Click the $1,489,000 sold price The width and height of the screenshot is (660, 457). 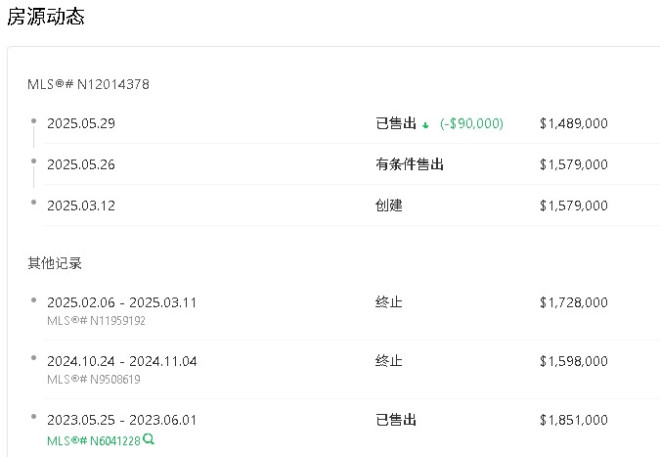click(x=573, y=123)
